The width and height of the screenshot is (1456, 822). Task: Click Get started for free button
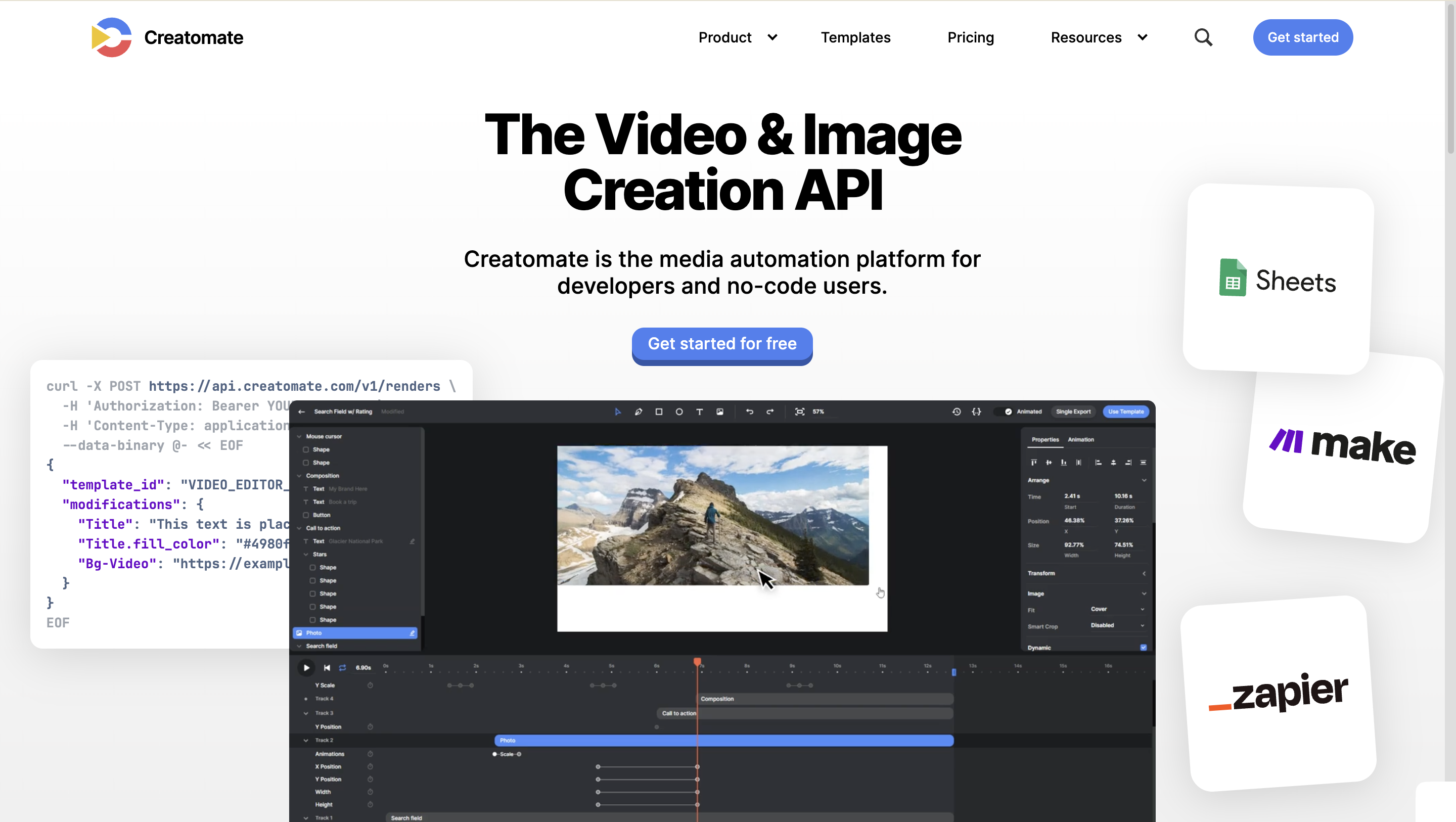pyautogui.click(x=722, y=344)
